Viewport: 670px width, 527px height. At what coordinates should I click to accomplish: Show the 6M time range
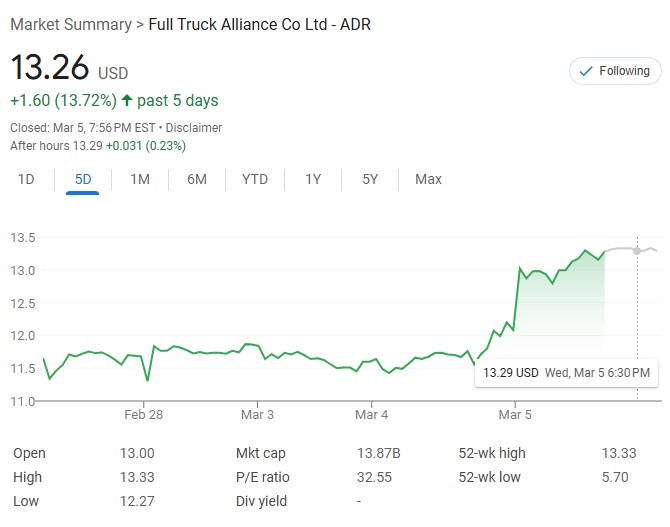197,179
